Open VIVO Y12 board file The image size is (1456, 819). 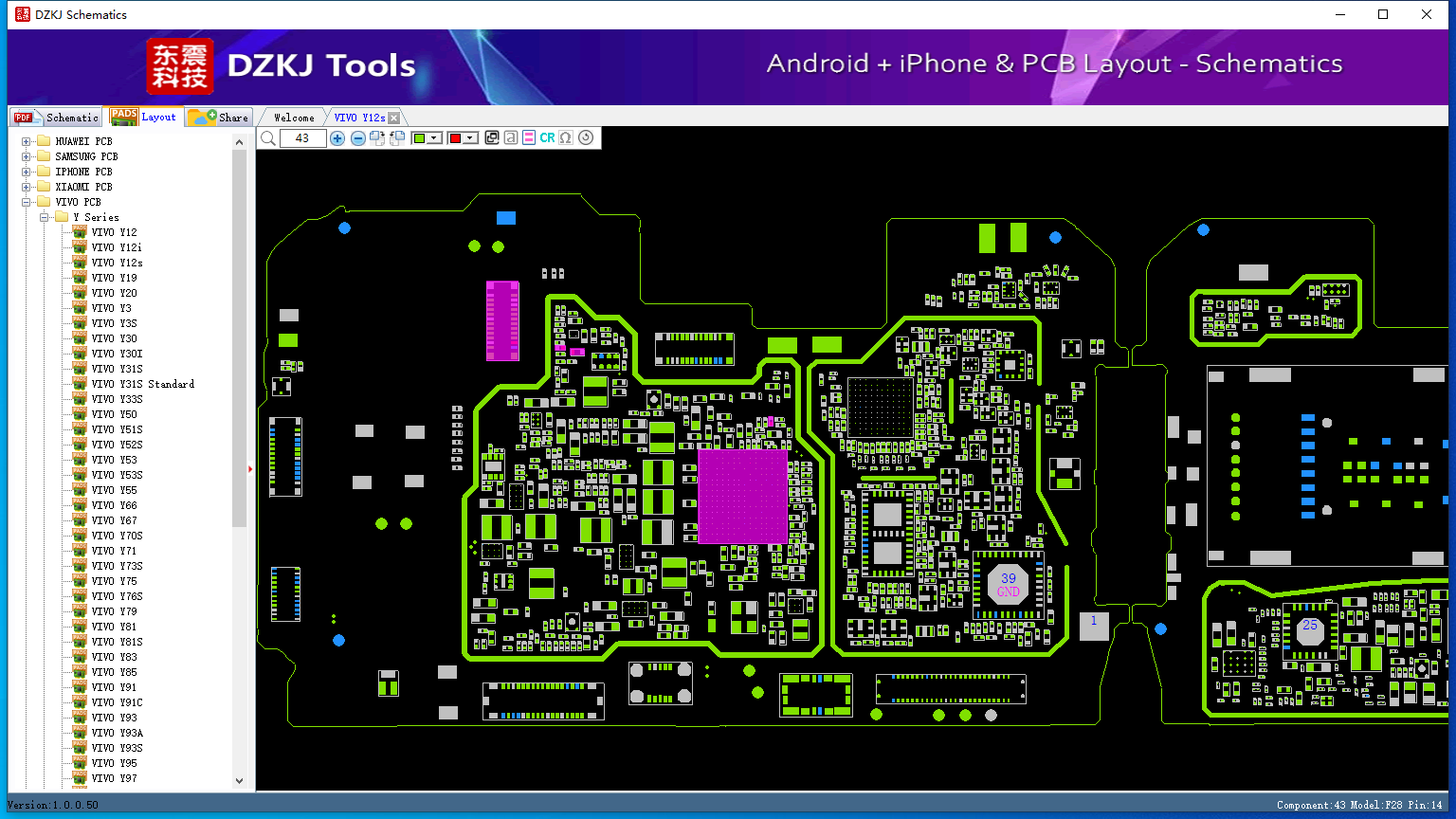[114, 232]
